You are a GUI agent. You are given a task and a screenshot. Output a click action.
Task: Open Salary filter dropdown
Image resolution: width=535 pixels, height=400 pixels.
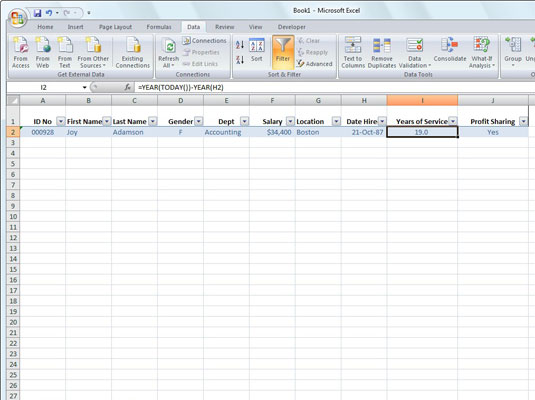tap(290, 121)
